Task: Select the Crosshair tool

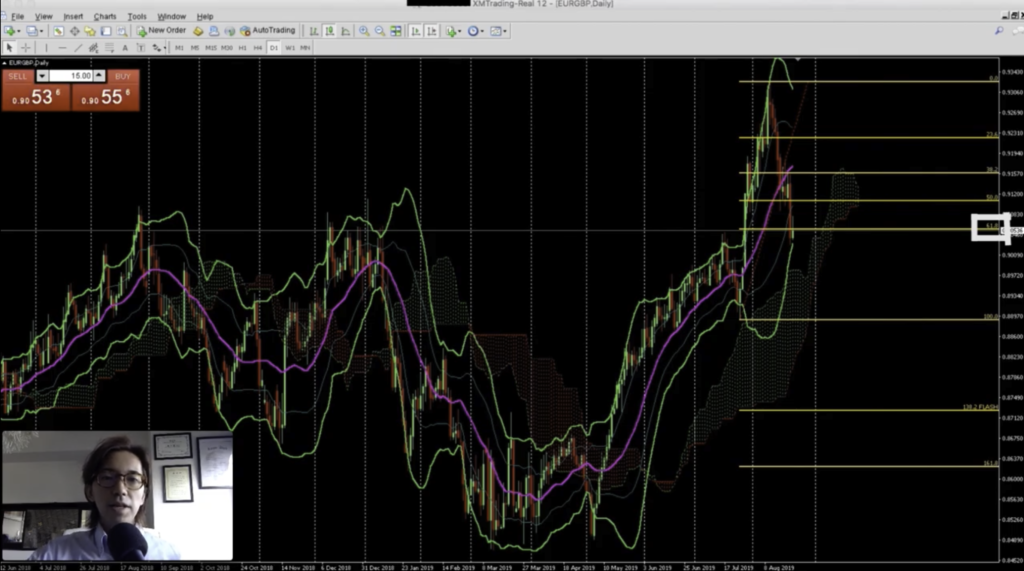Action: click(25, 48)
